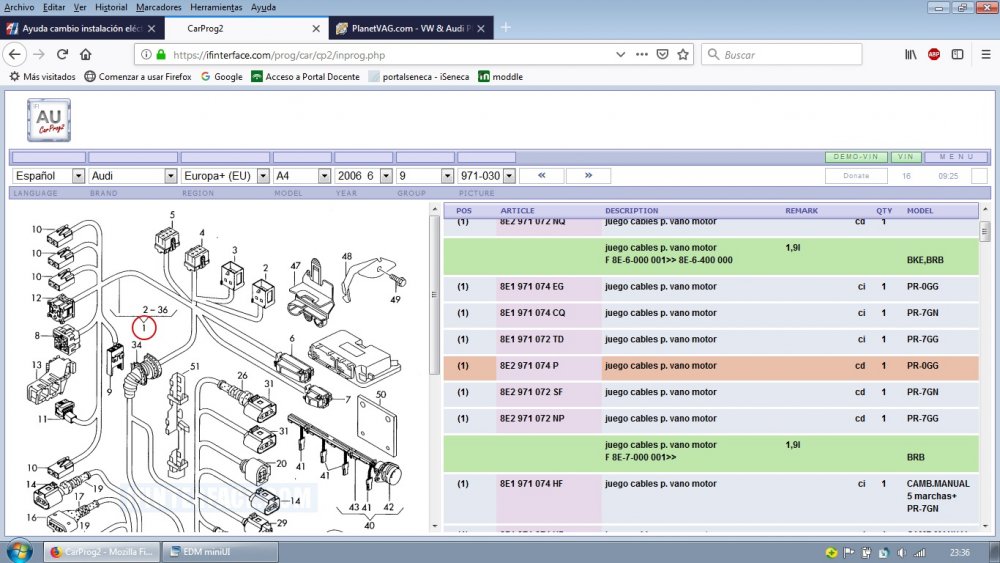
Task: Close the Ayuda cambio instalación tab
Action: [x=151, y=29]
